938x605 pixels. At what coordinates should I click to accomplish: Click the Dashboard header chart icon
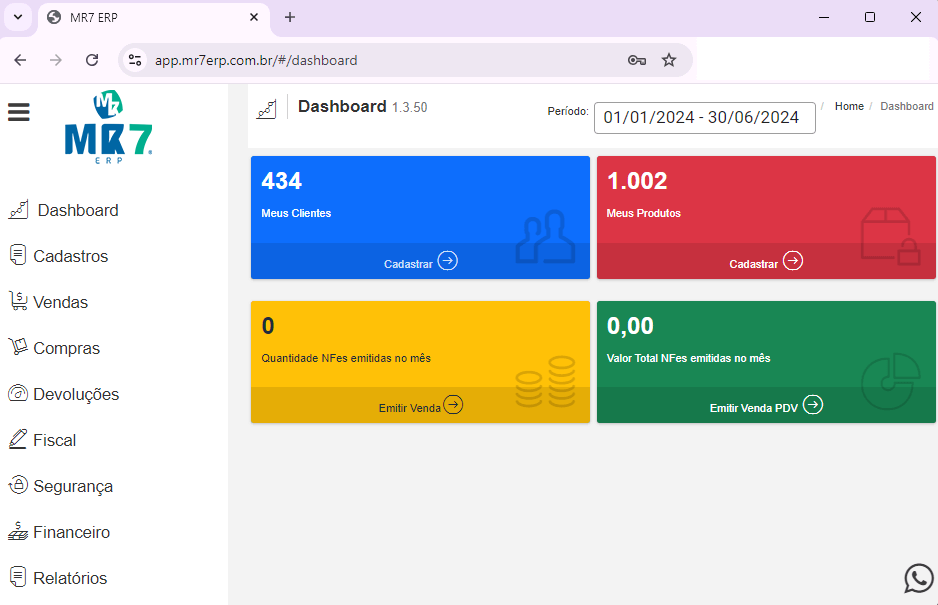(267, 109)
